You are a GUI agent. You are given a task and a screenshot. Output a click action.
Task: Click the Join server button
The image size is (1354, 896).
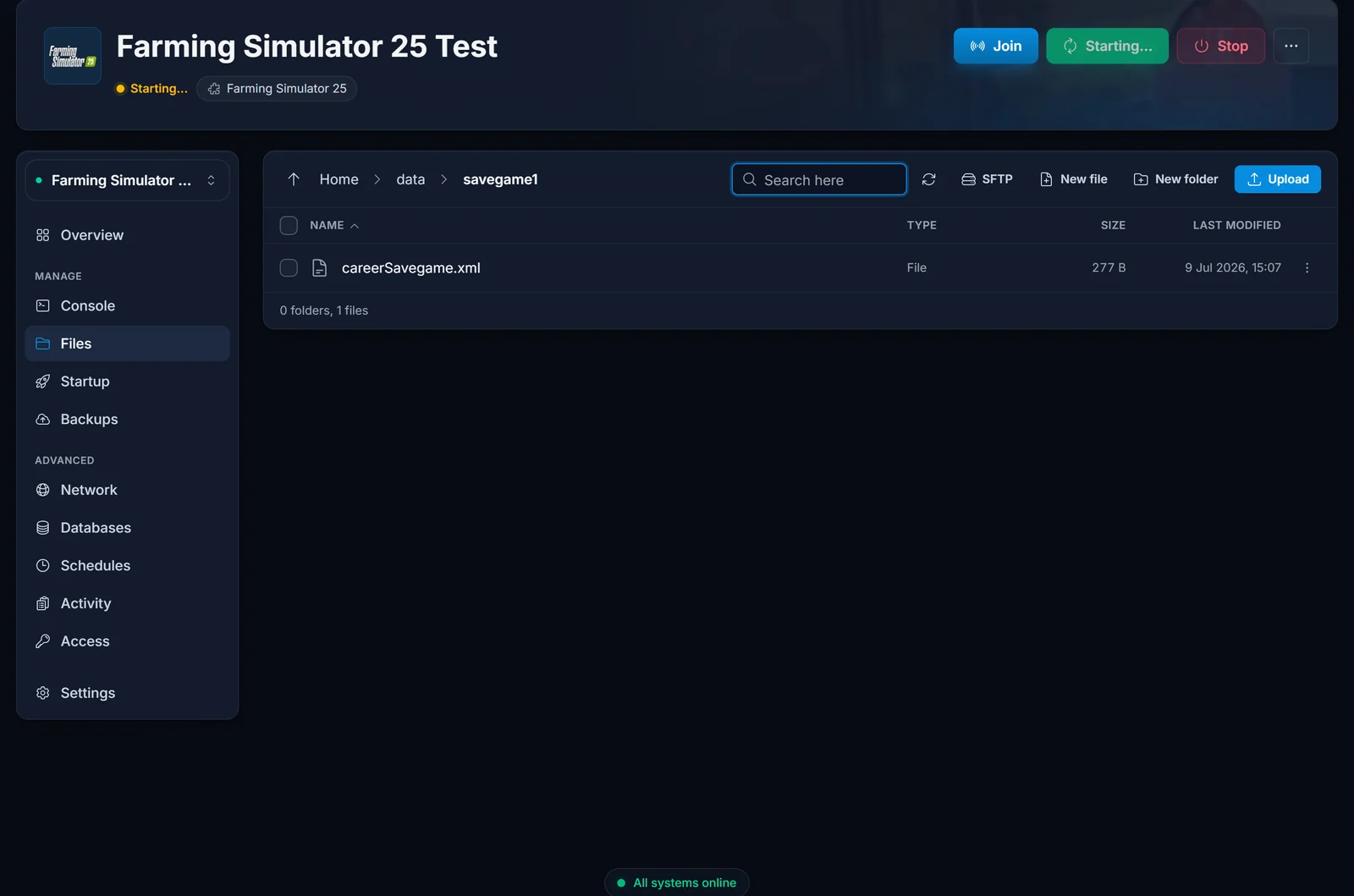point(995,46)
